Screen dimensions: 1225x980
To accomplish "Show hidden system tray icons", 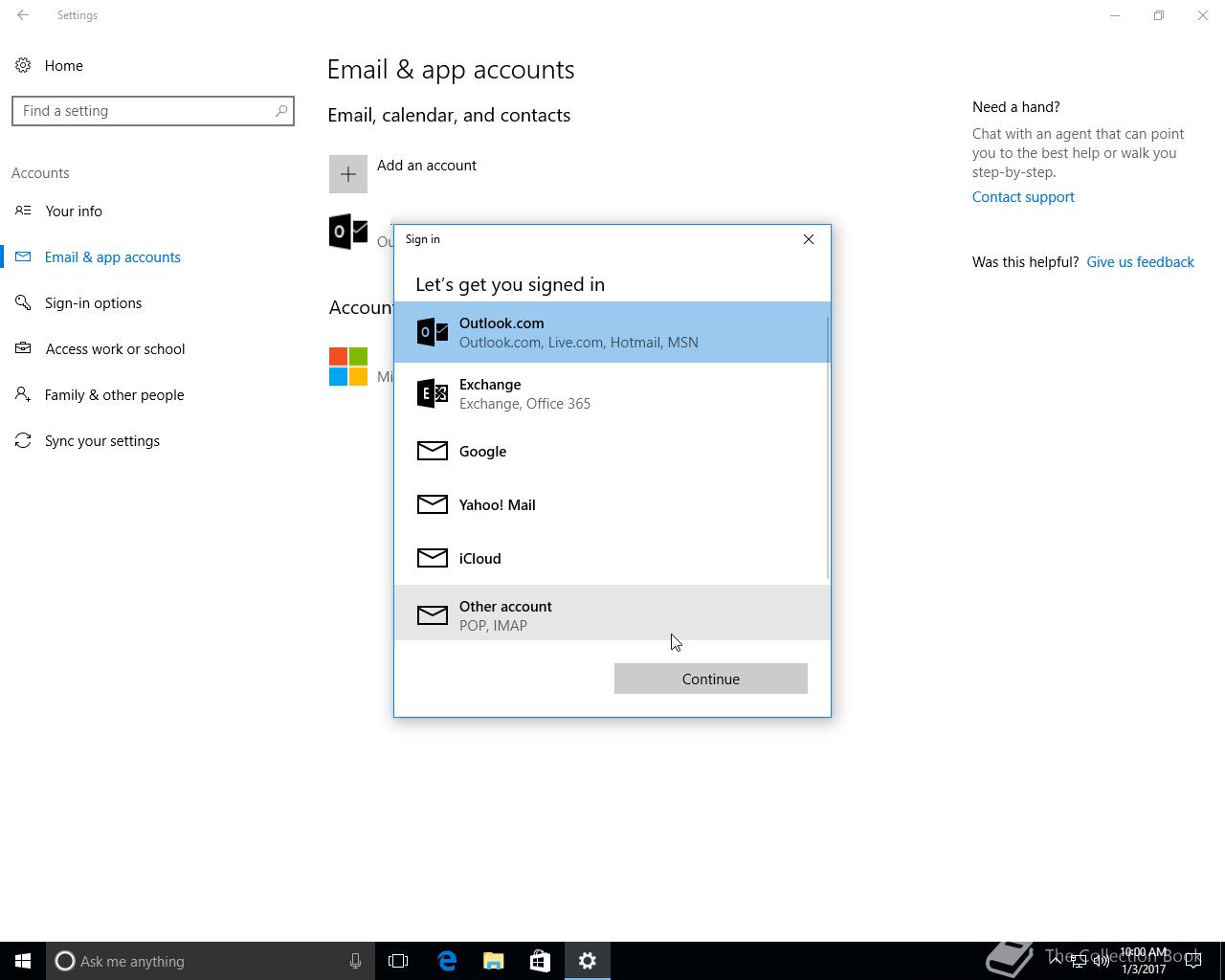I will tap(1056, 961).
